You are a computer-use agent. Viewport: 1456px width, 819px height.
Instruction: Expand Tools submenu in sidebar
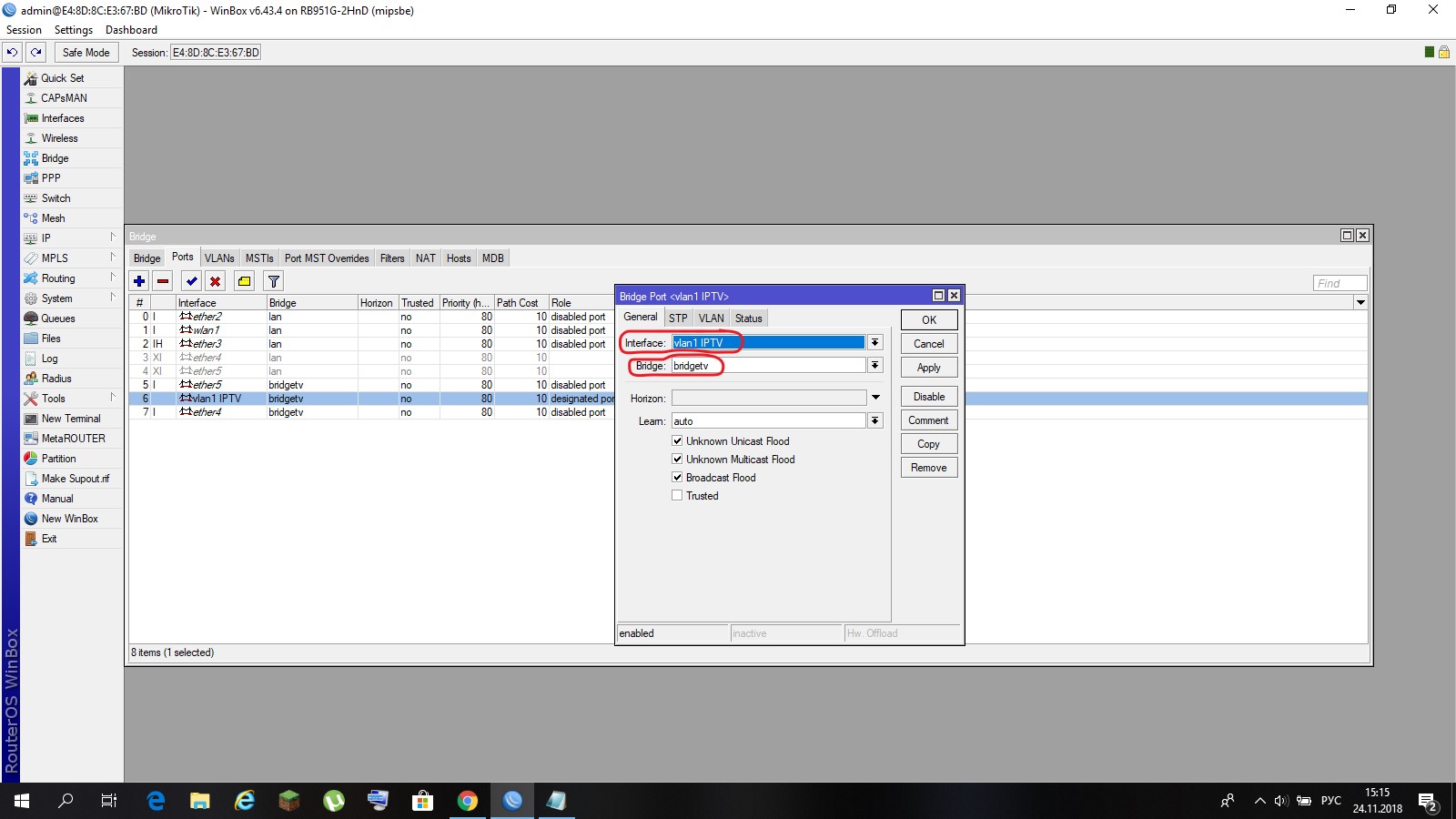tap(113, 398)
